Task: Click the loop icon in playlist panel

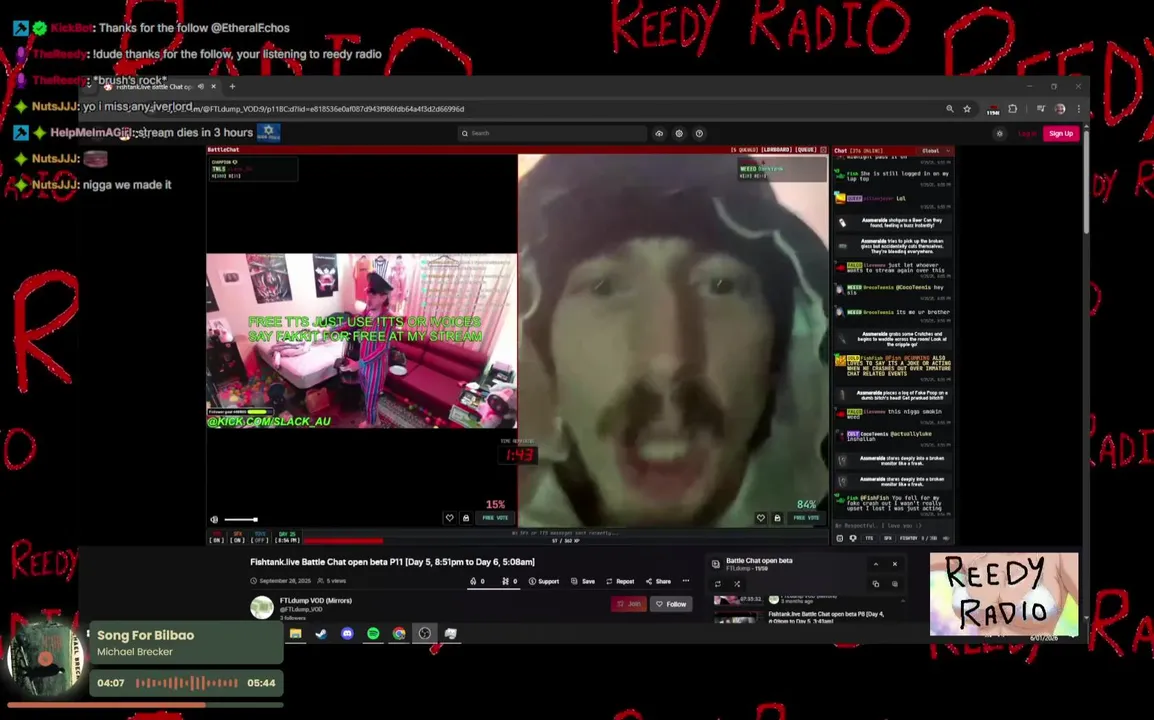Action: point(718,584)
